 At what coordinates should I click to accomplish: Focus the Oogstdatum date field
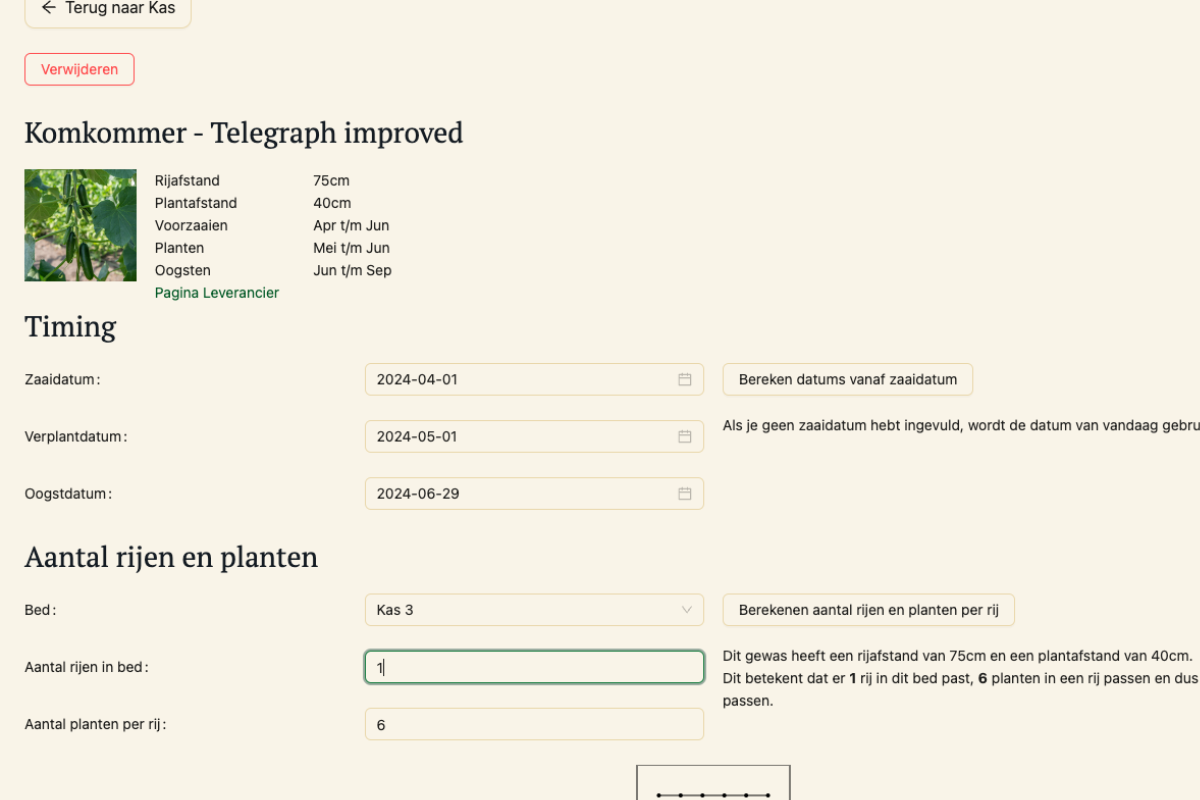[534, 494]
